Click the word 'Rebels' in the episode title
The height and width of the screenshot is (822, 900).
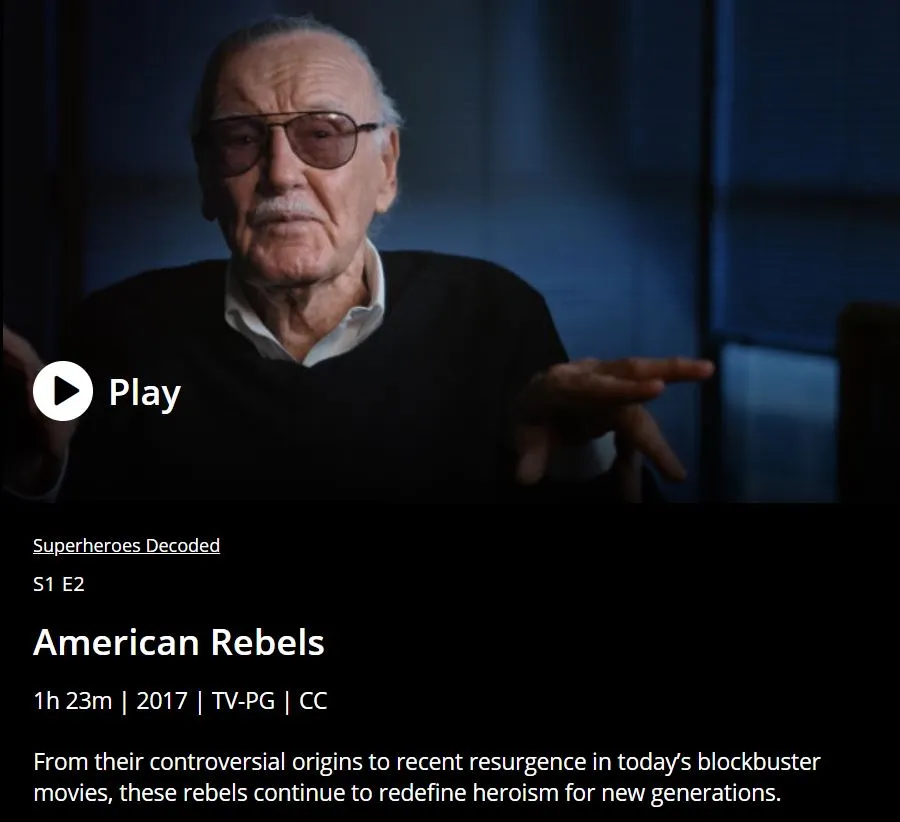tap(267, 642)
